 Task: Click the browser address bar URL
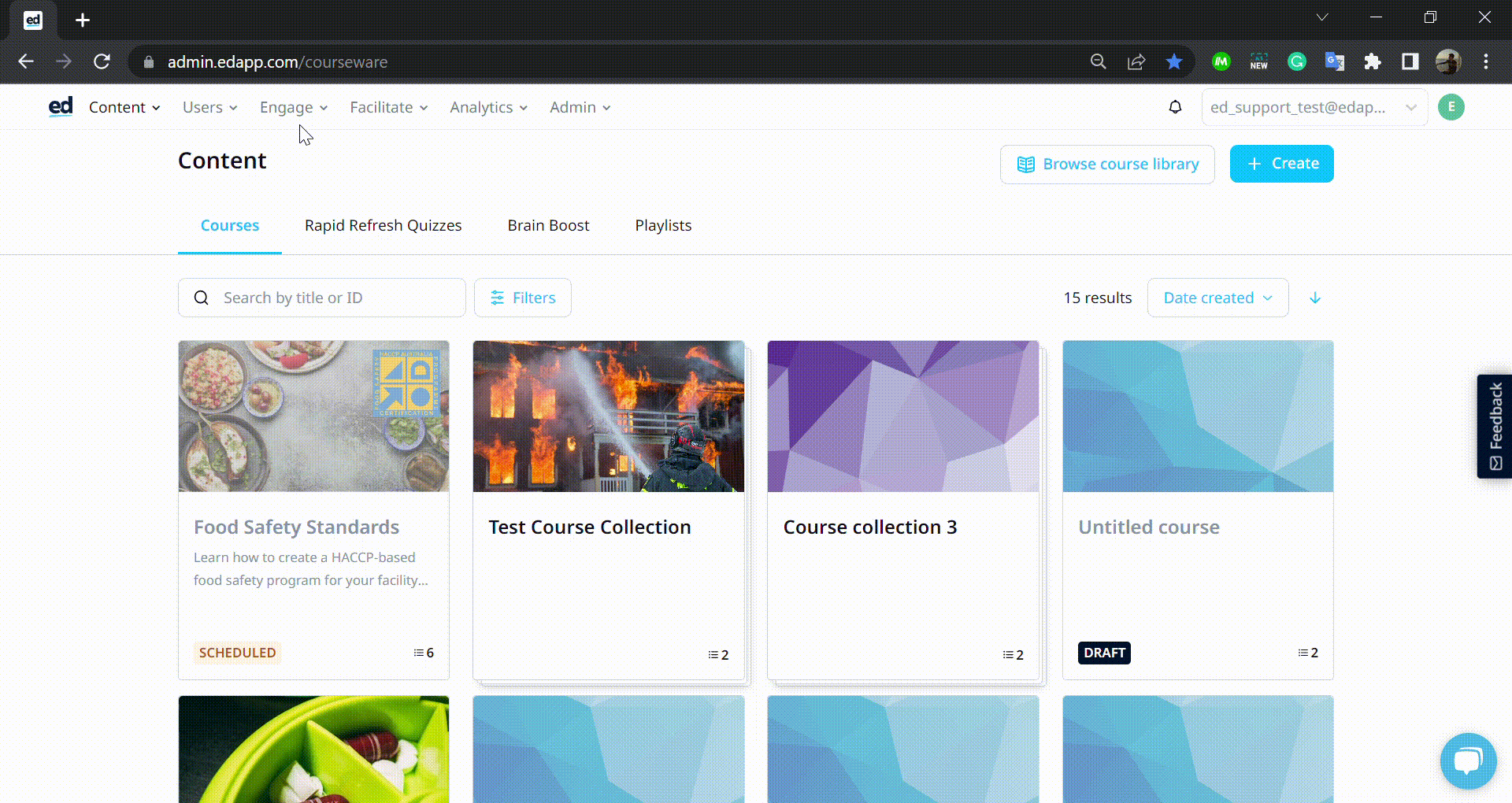(277, 61)
